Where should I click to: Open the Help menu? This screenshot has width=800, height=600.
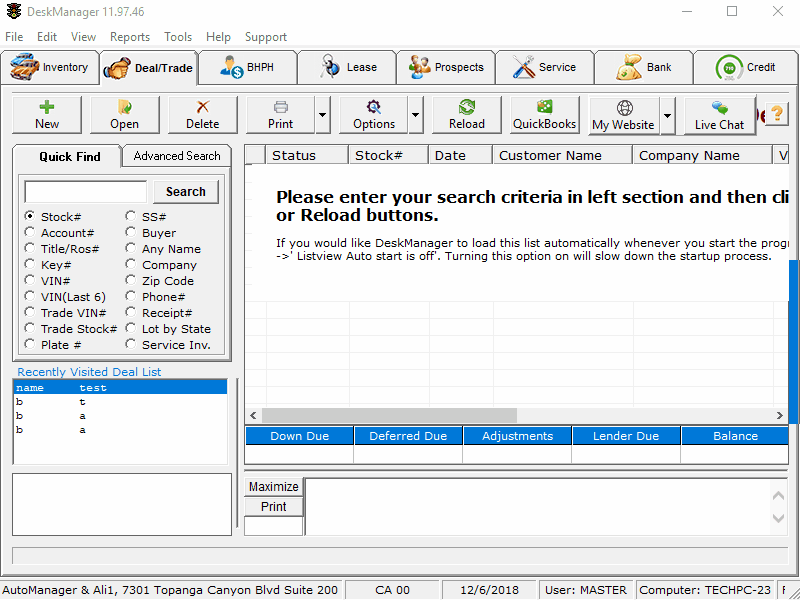point(218,37)
